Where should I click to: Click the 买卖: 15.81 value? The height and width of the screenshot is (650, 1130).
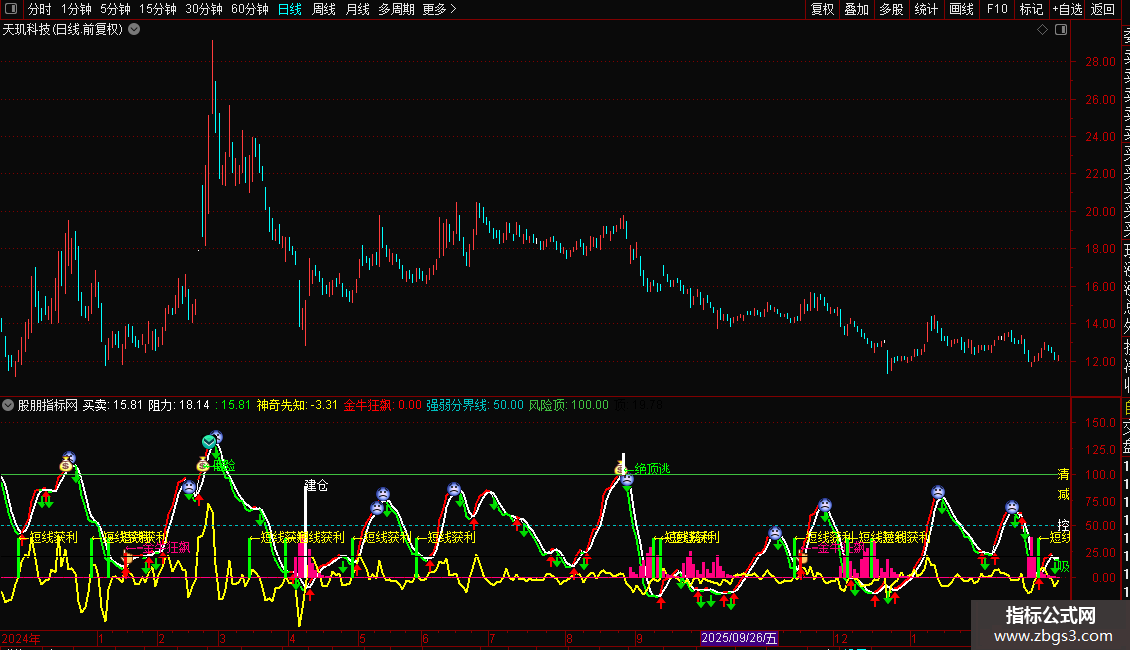(112, 405)
